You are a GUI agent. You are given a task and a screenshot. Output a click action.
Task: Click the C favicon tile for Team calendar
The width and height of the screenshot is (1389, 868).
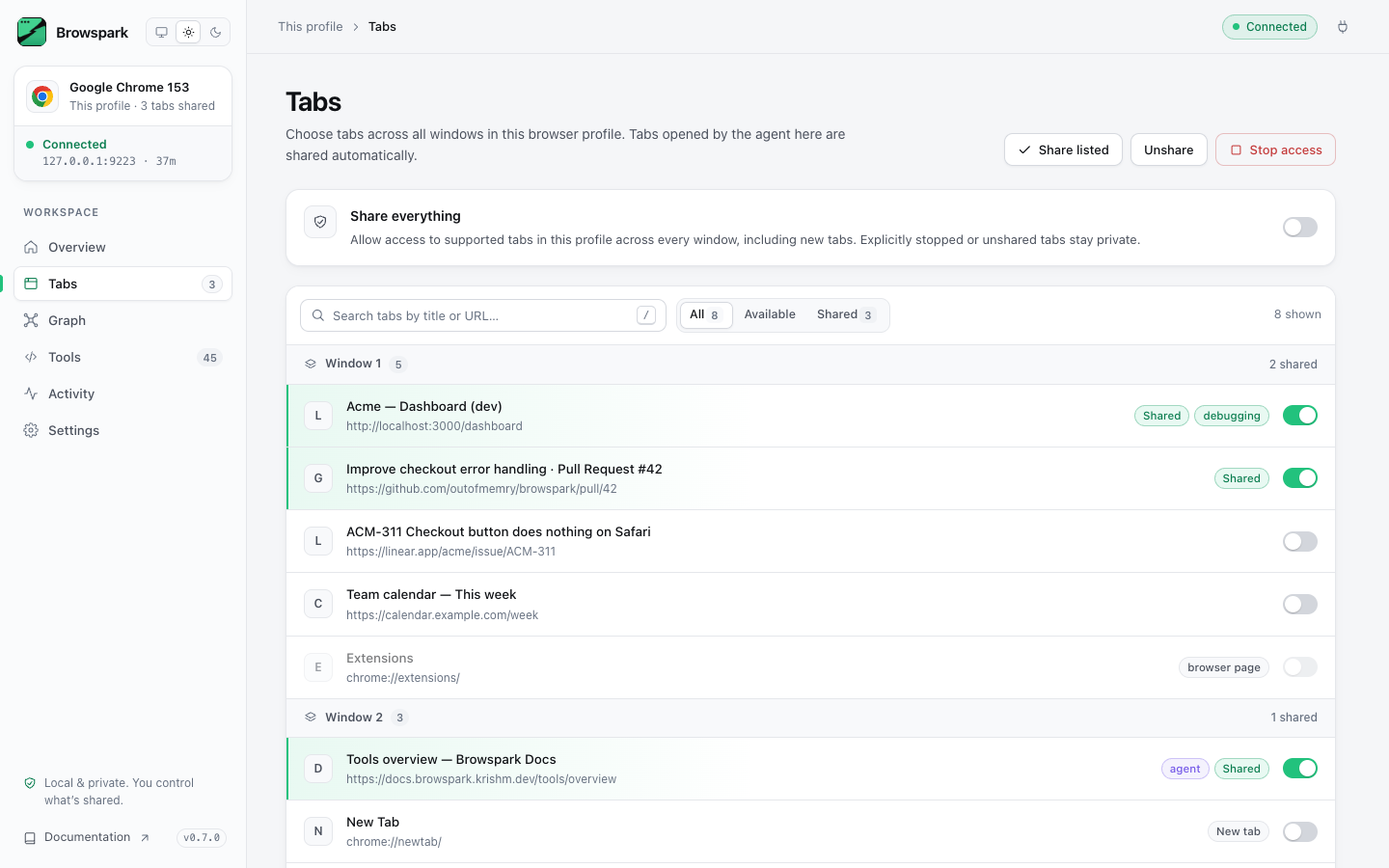[318, 604]
